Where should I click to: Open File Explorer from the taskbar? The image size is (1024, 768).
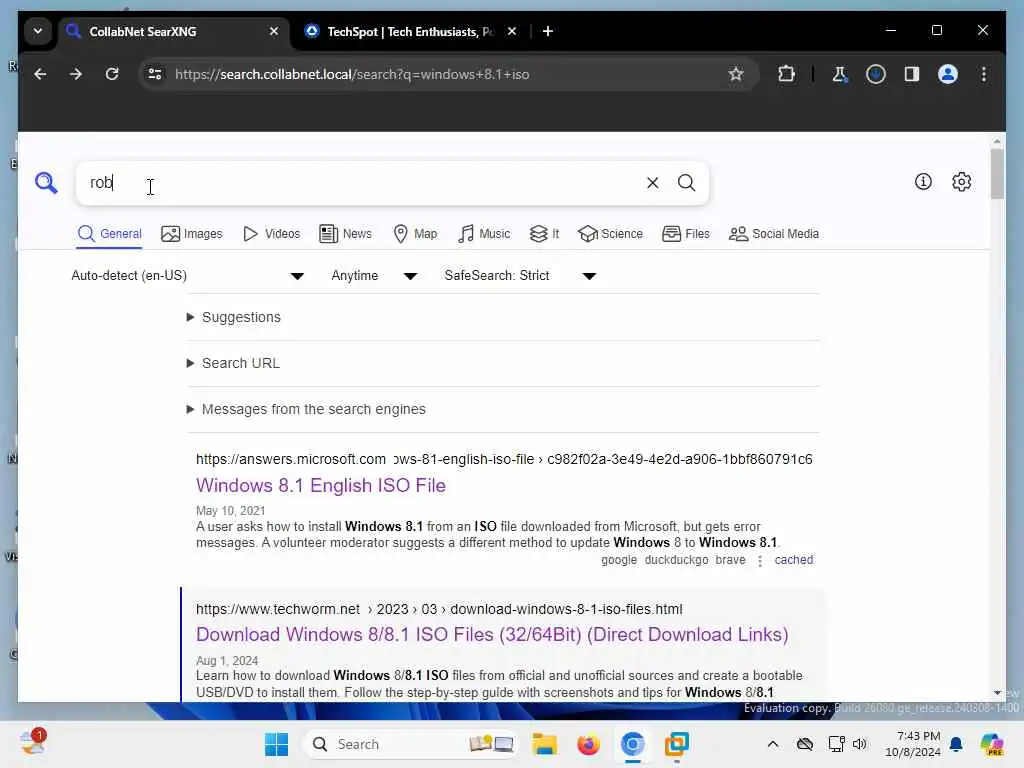coord(544,744)
